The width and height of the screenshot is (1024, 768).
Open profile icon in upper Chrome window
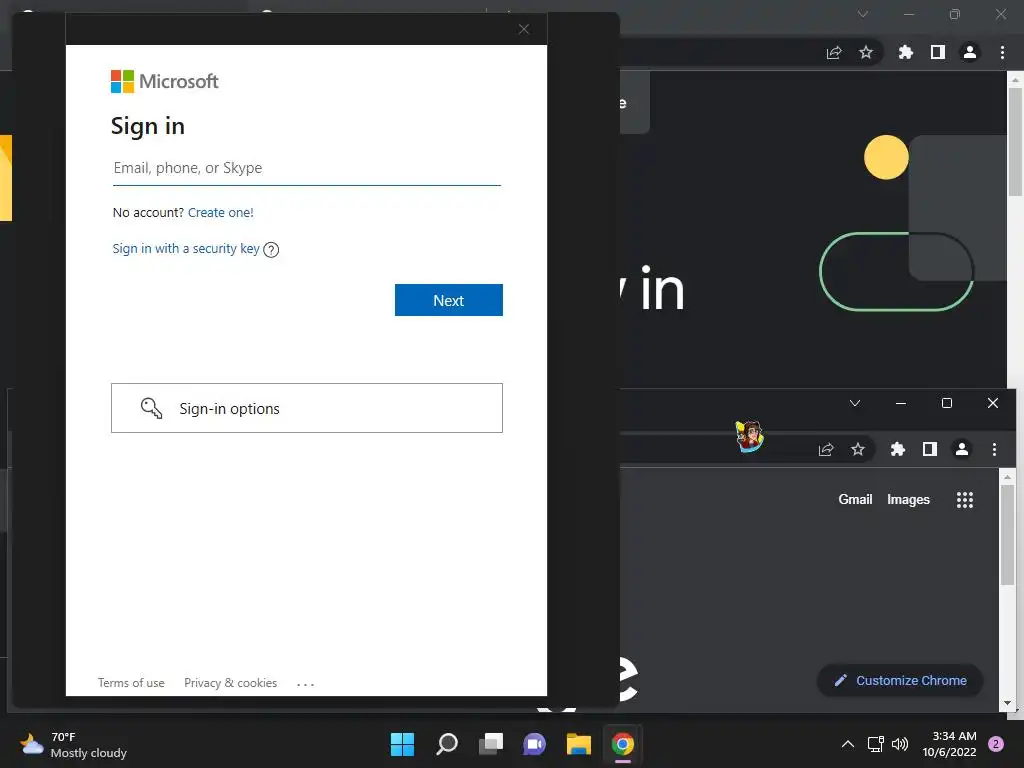click(970, 52)
